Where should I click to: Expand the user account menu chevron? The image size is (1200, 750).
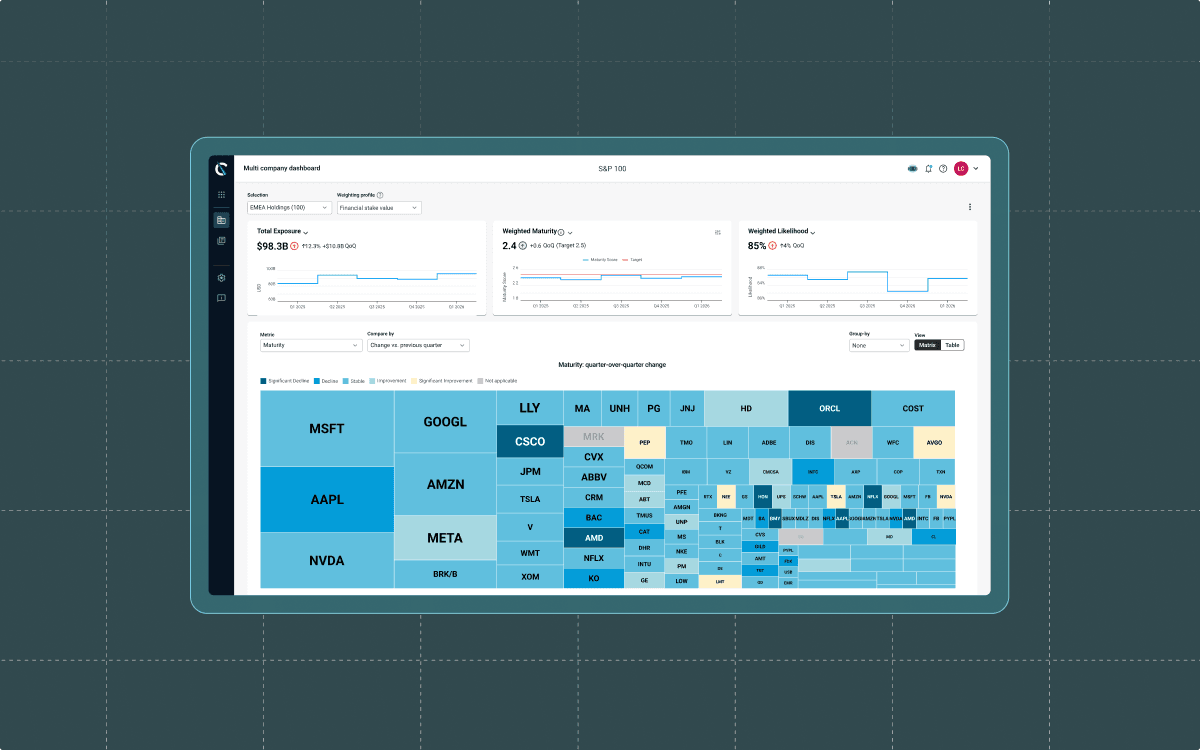[976, 169]
